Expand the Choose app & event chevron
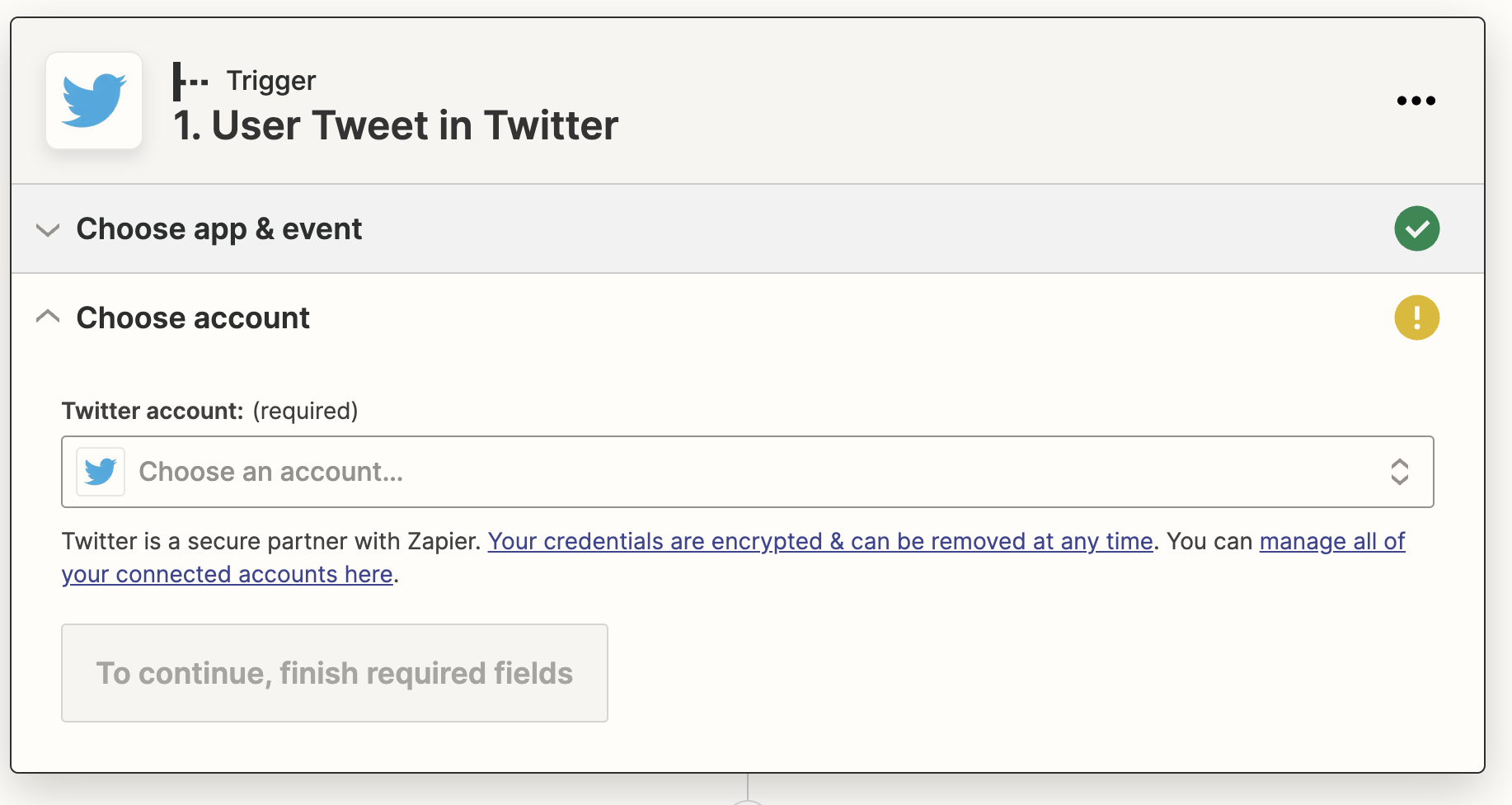 48,229
